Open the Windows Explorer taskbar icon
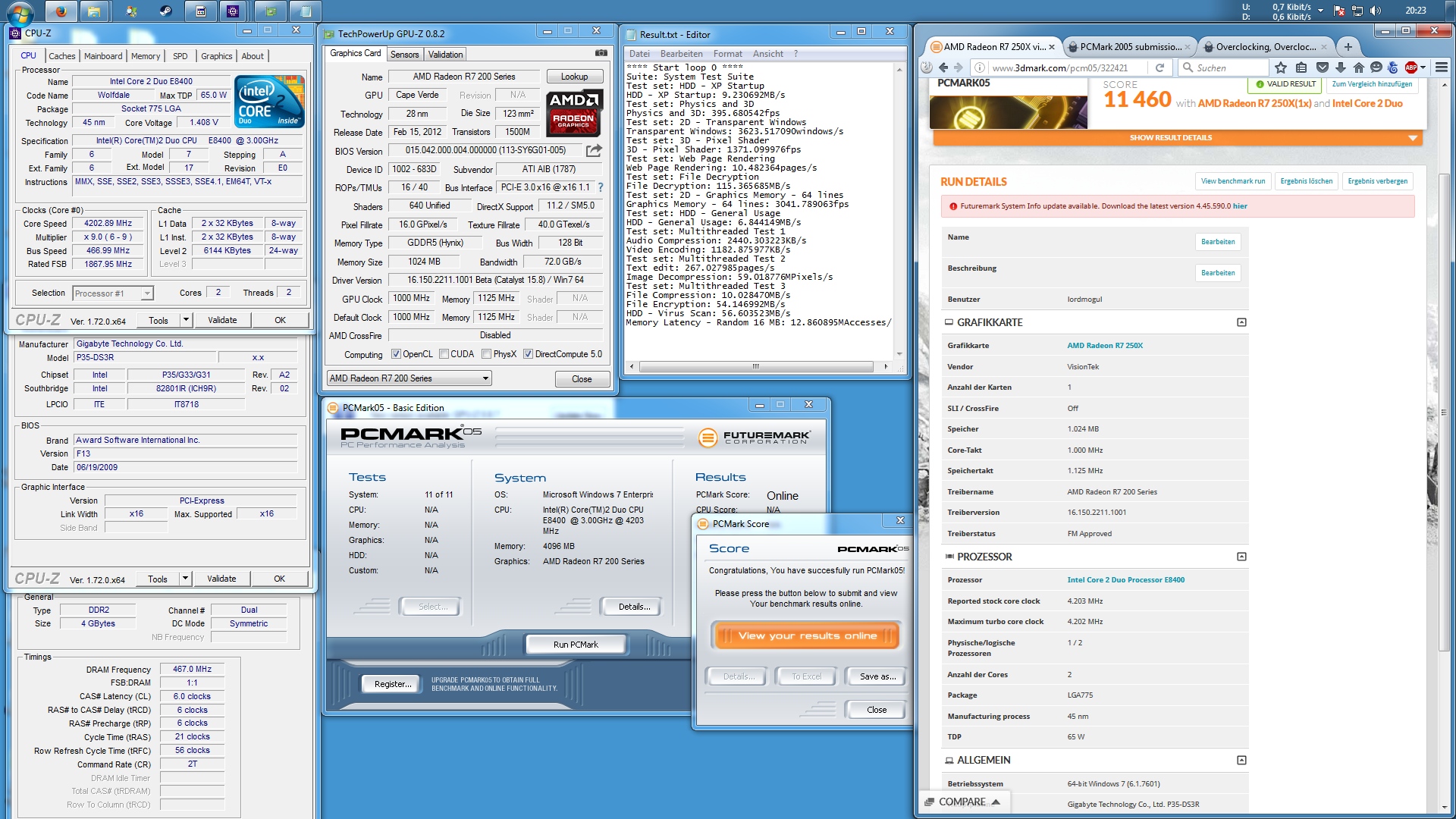1456x819 pixels. tap(93, 11)
